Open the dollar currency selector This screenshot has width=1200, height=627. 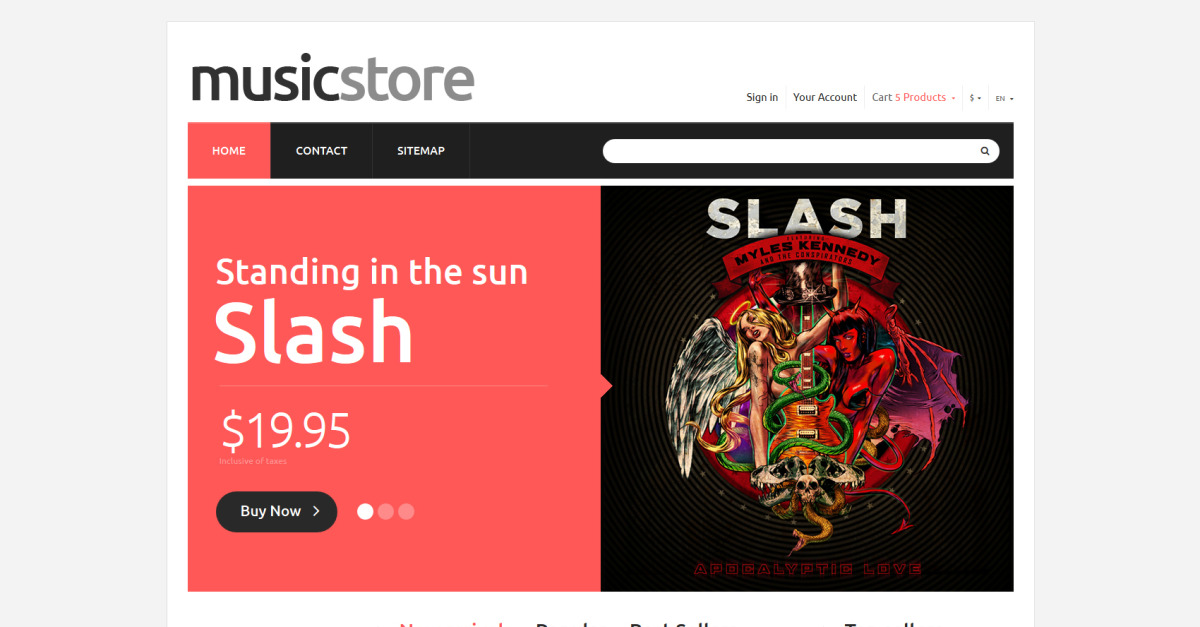(x=975, y=98)
